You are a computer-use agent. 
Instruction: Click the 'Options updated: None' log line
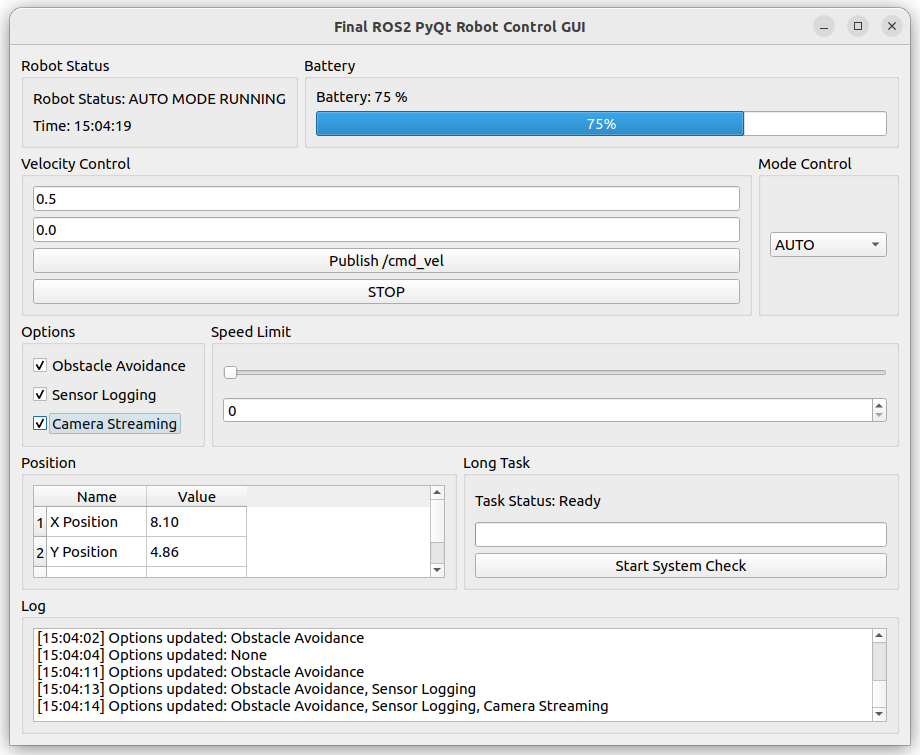pos(152,655)
